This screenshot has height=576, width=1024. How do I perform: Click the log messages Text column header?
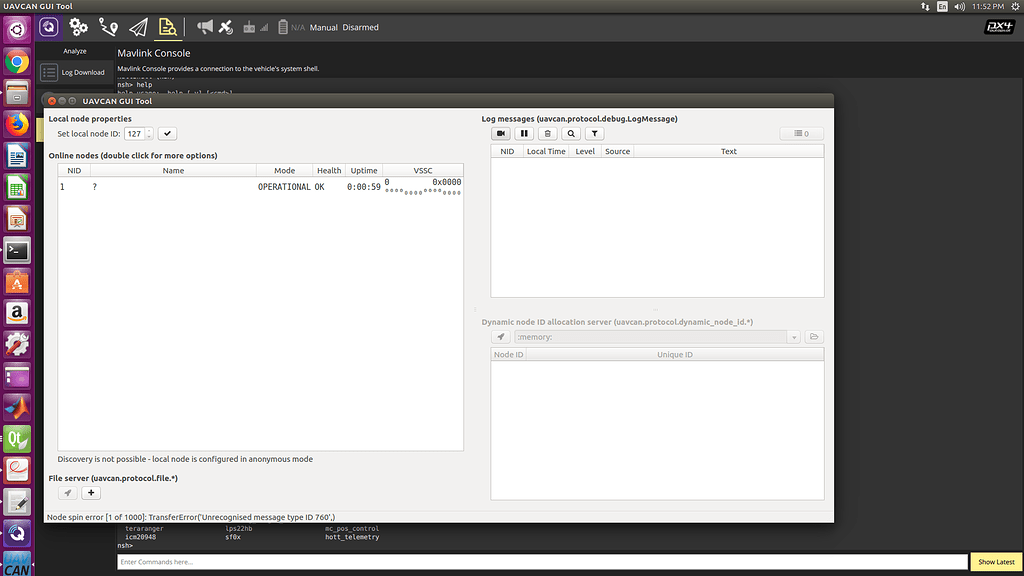point(729,152)
